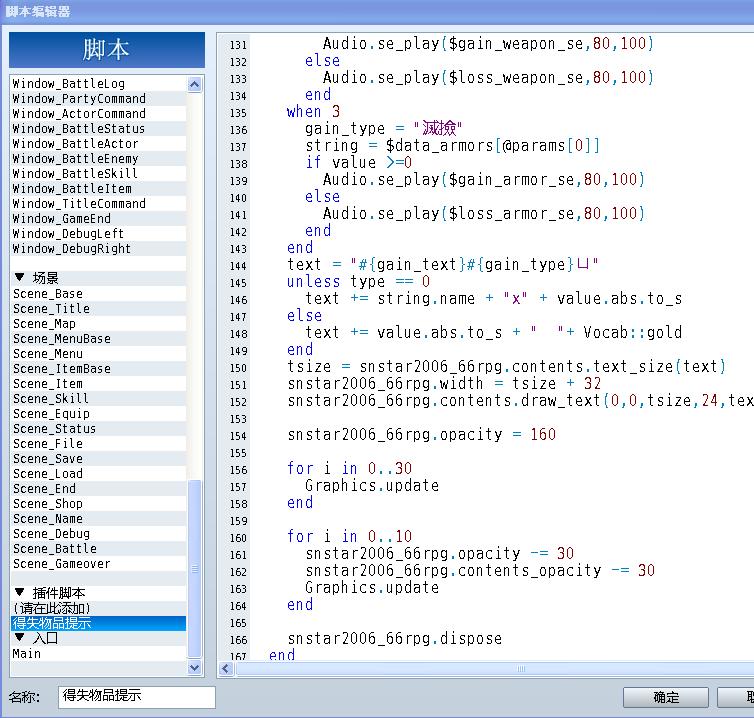This screenshot has height=718, width=754.
Task: Open Scene_End script
Action: click(98, 489)
